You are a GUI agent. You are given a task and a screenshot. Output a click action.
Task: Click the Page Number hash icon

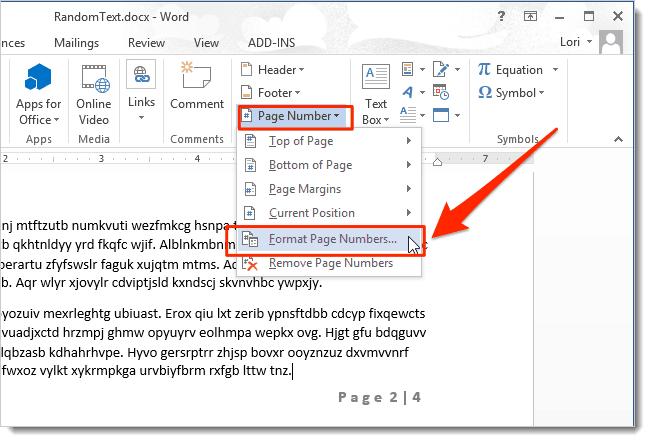pos(247,115)
